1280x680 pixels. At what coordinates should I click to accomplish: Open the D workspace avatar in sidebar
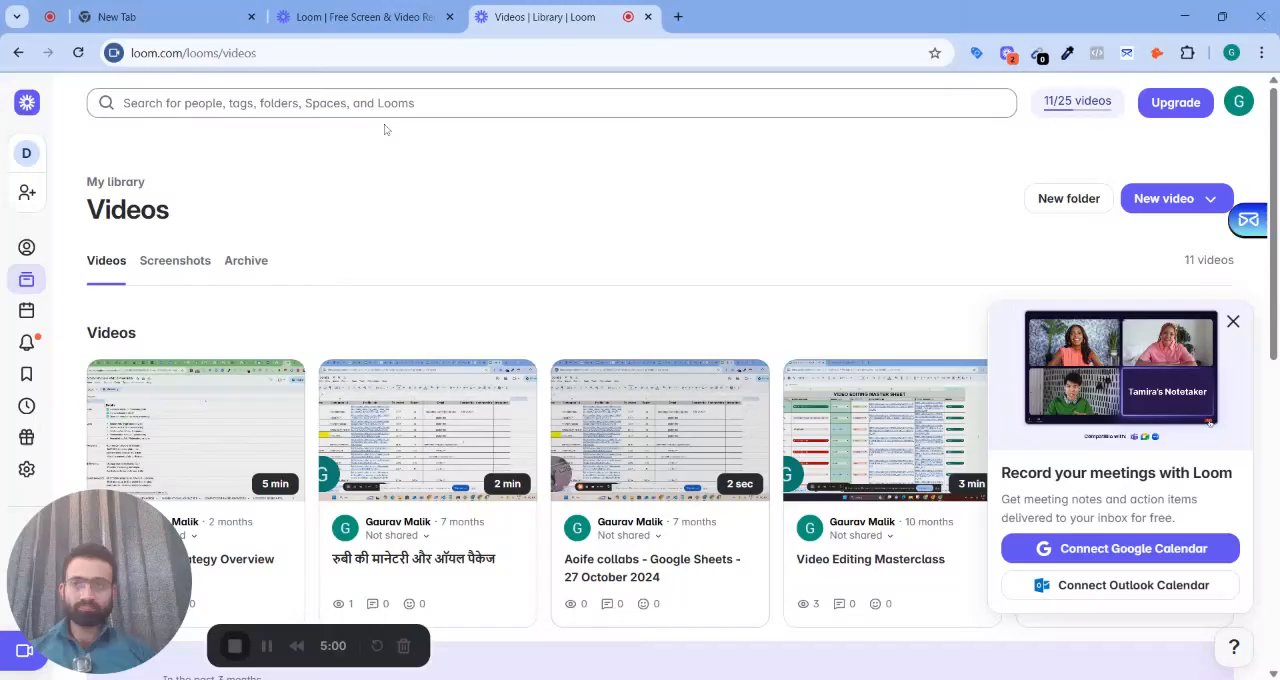coord(27,153)
